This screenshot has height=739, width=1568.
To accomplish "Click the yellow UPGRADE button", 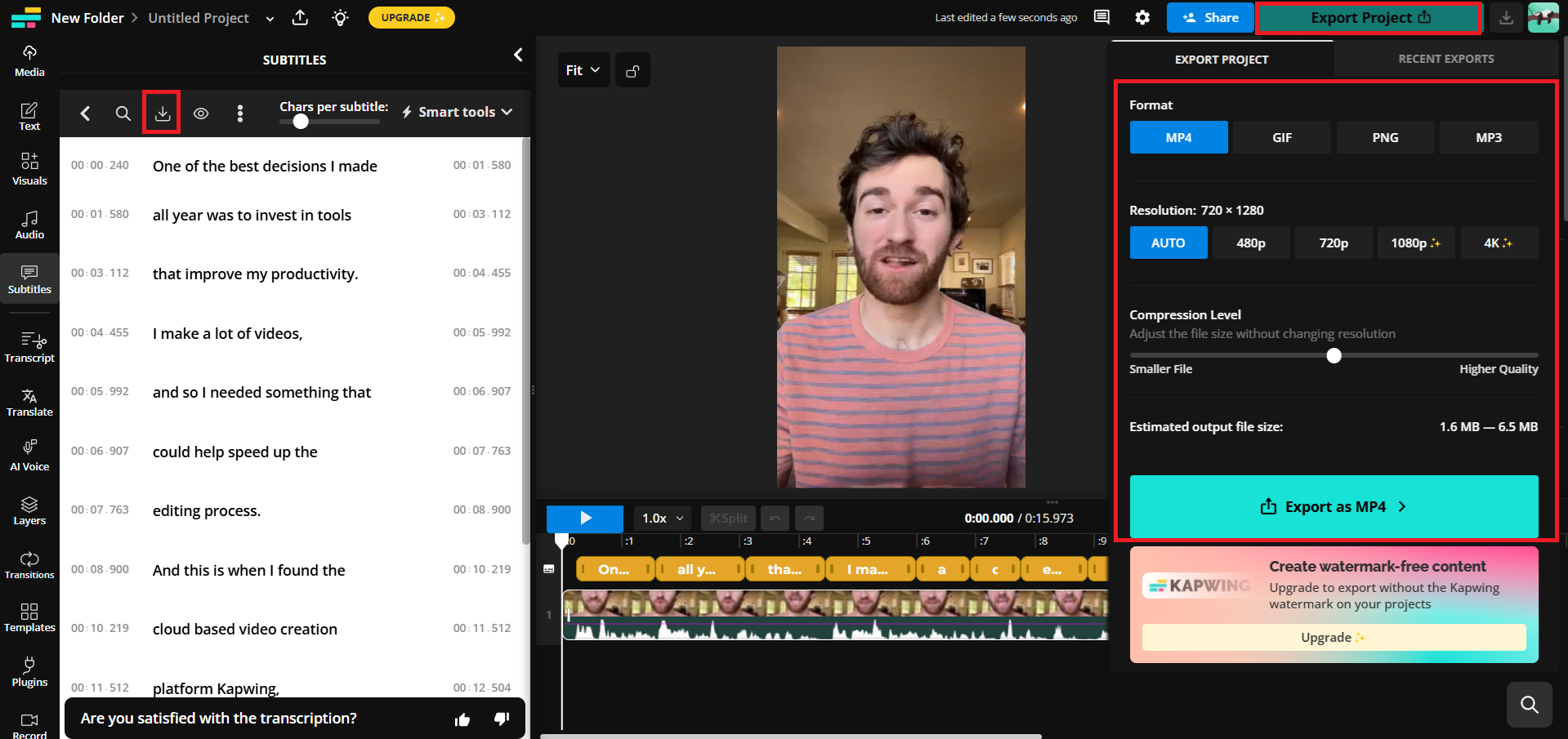I will click(x=411, y=17).
